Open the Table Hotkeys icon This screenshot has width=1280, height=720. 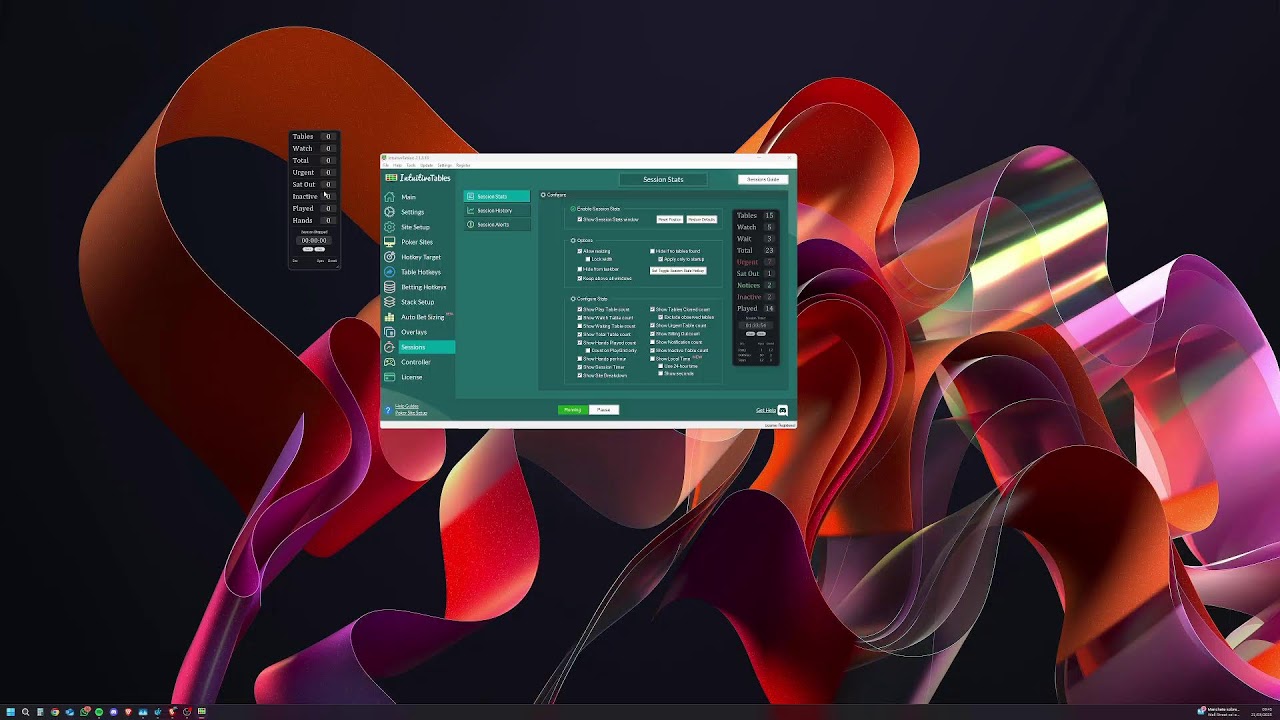[x=389, y=272]
